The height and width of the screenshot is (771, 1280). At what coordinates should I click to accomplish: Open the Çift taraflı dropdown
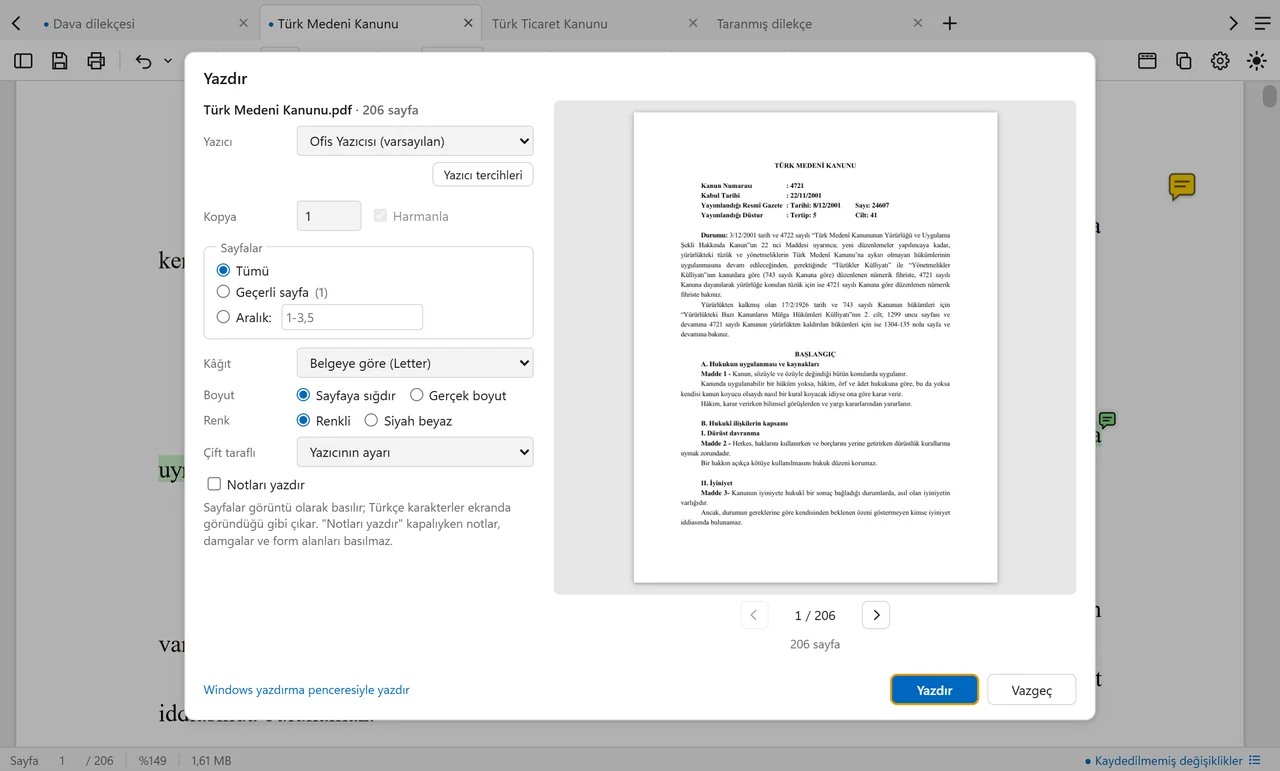[415, 452]
